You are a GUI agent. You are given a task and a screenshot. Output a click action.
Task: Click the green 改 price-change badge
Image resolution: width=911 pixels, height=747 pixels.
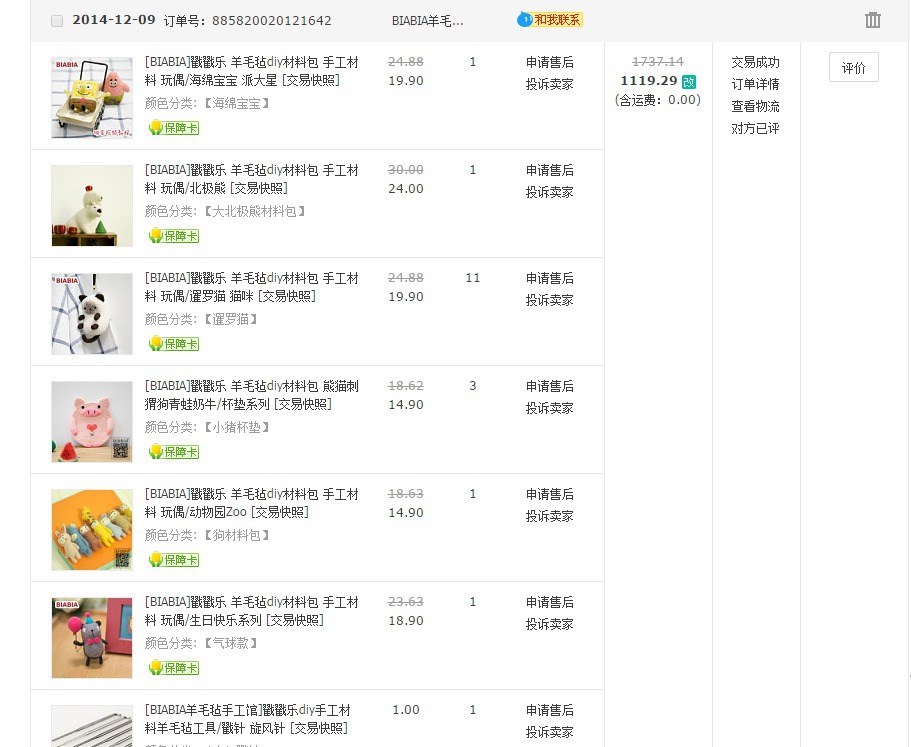pos(689,82)
